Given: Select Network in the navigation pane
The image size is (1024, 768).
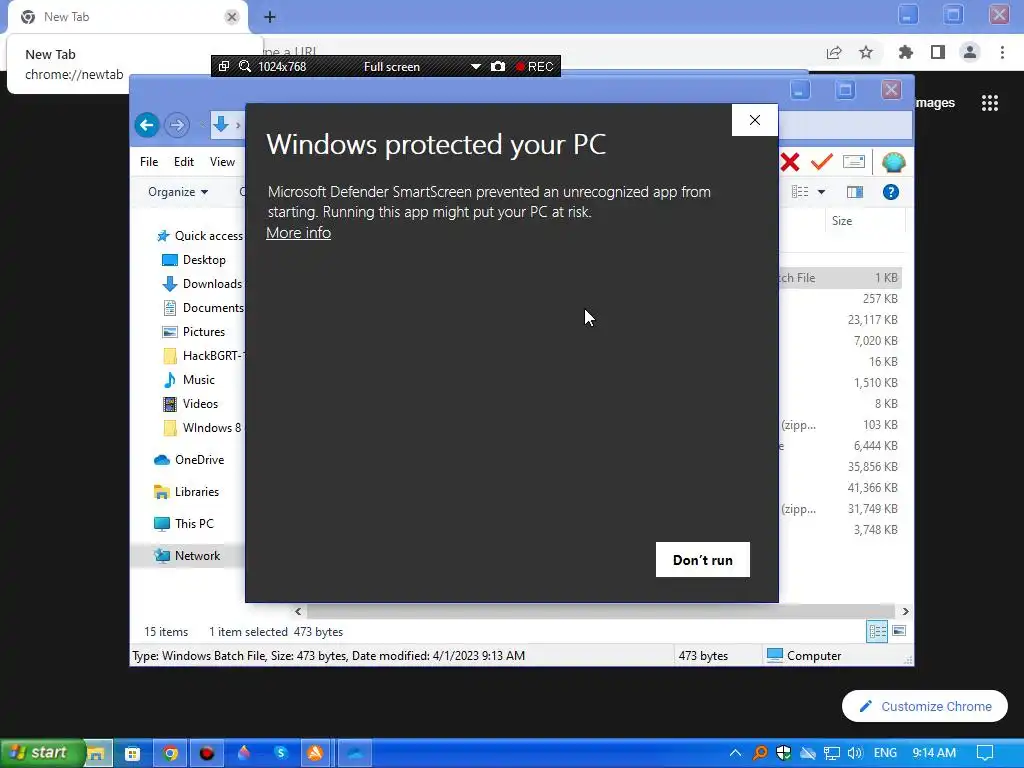Looking at the screenshot, I should pos(187,556).
